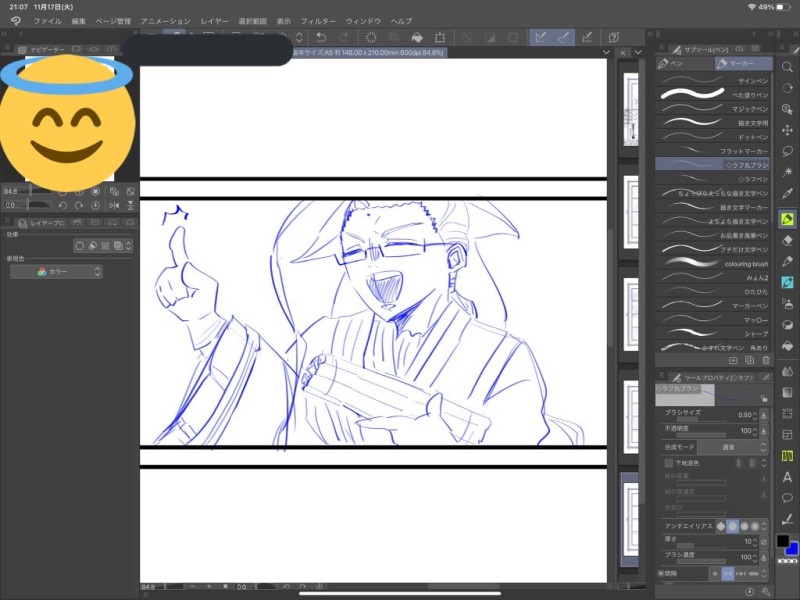The height and width of the screenshot is (600, 800).
Task: Choose the colouring brush sub tool
Action: (713, 263)
